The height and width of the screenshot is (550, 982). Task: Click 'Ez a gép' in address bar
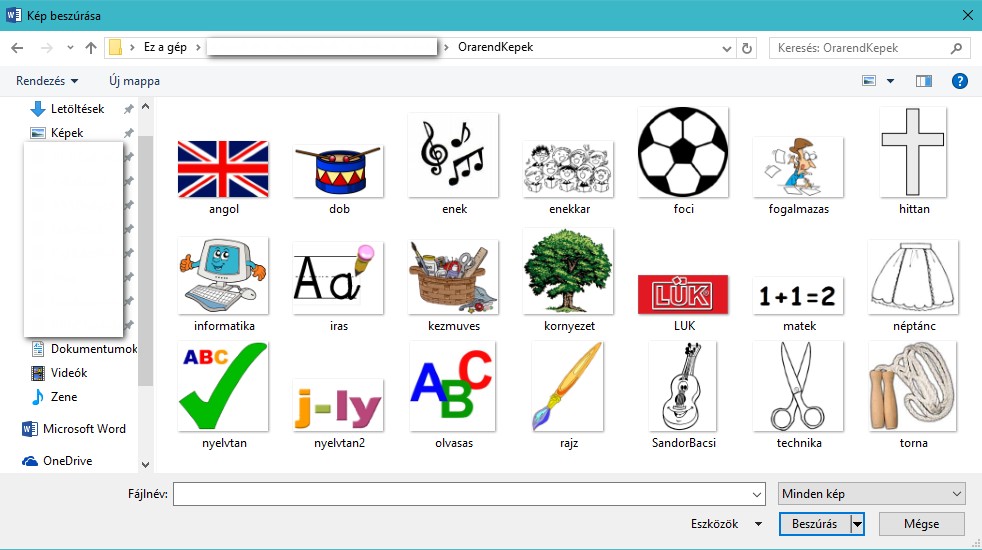click(165, 47)
